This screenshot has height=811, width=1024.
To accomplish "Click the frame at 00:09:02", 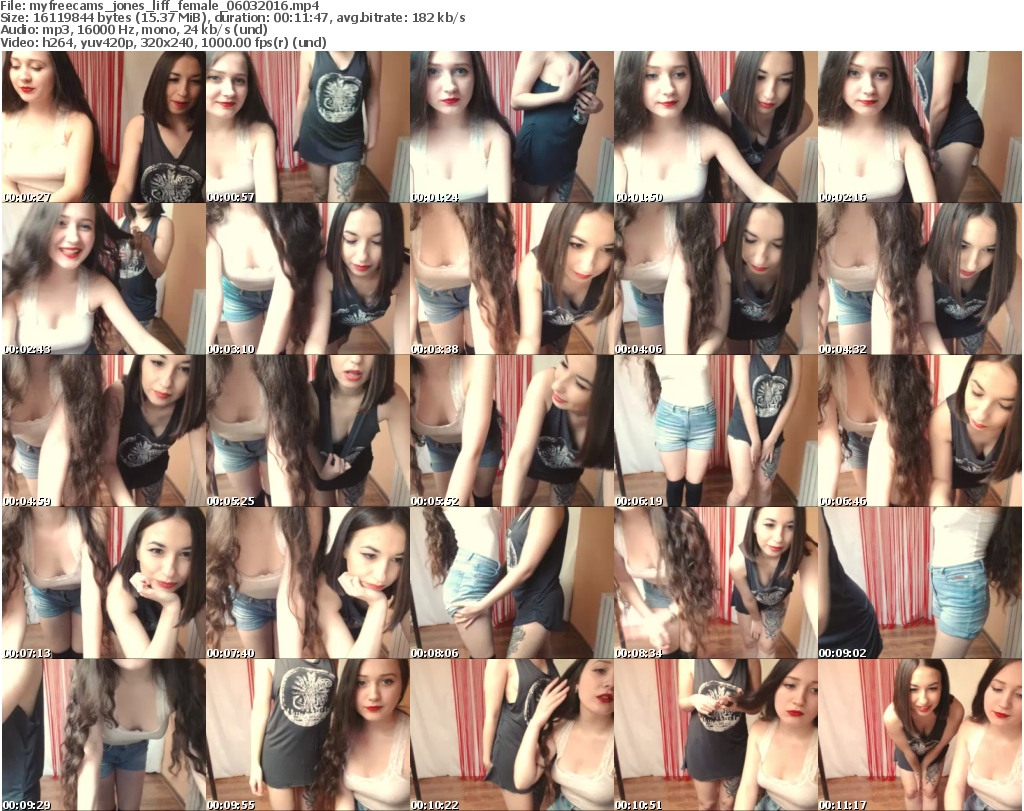I will (x=920, y=583).
